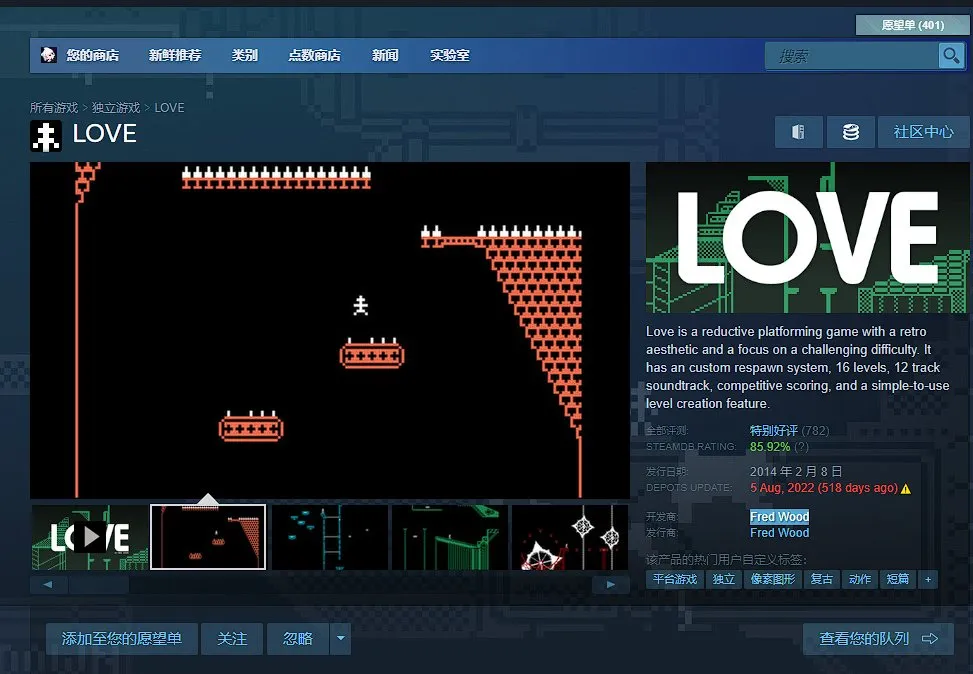Open the 特别好评 reviews link
The height and width of the screenshot is (674, 973).
click(774, 430)
